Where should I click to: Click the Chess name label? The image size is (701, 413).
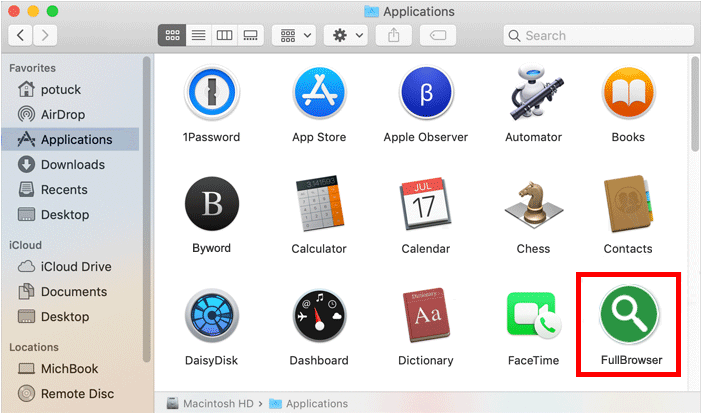[x=533, y=249]
